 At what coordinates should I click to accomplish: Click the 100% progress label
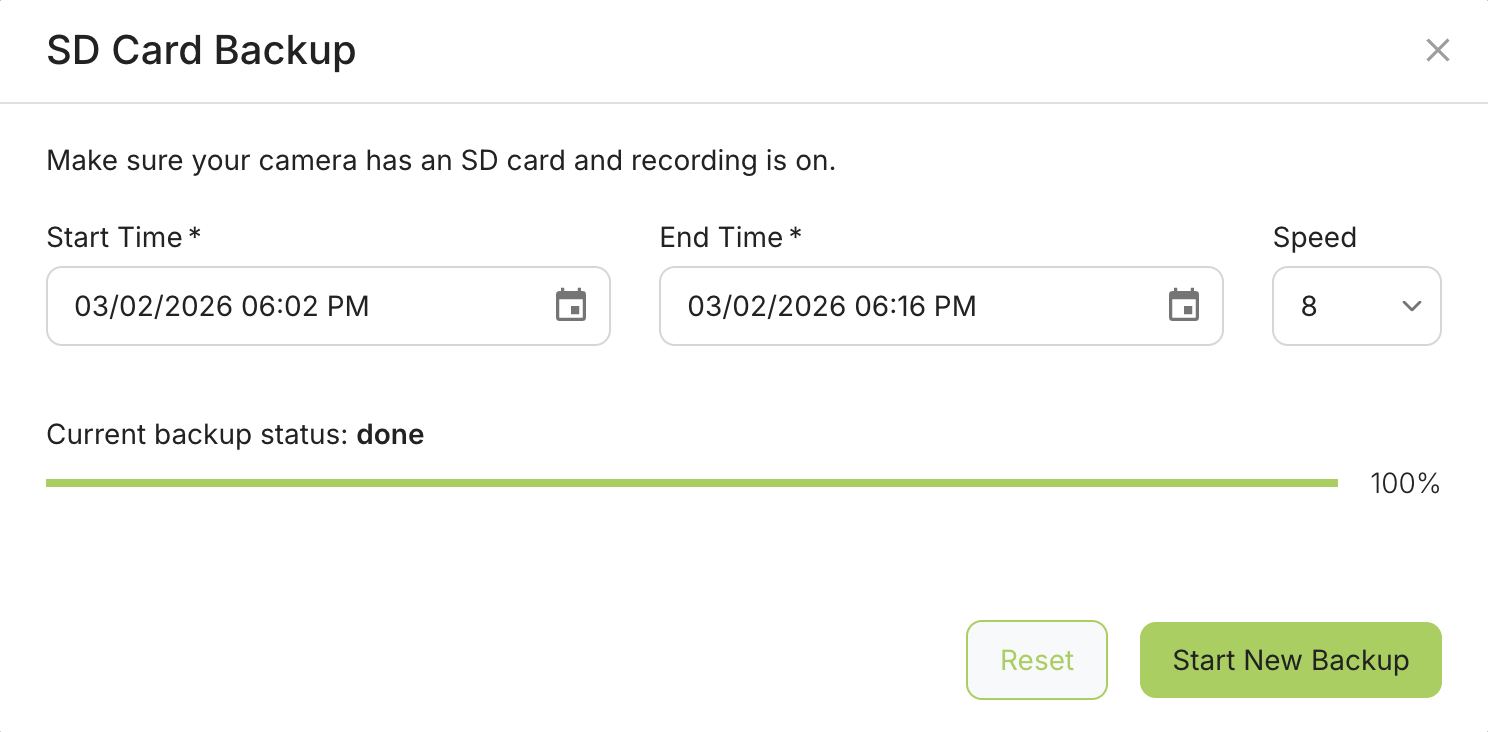[x=1404, y=484]
